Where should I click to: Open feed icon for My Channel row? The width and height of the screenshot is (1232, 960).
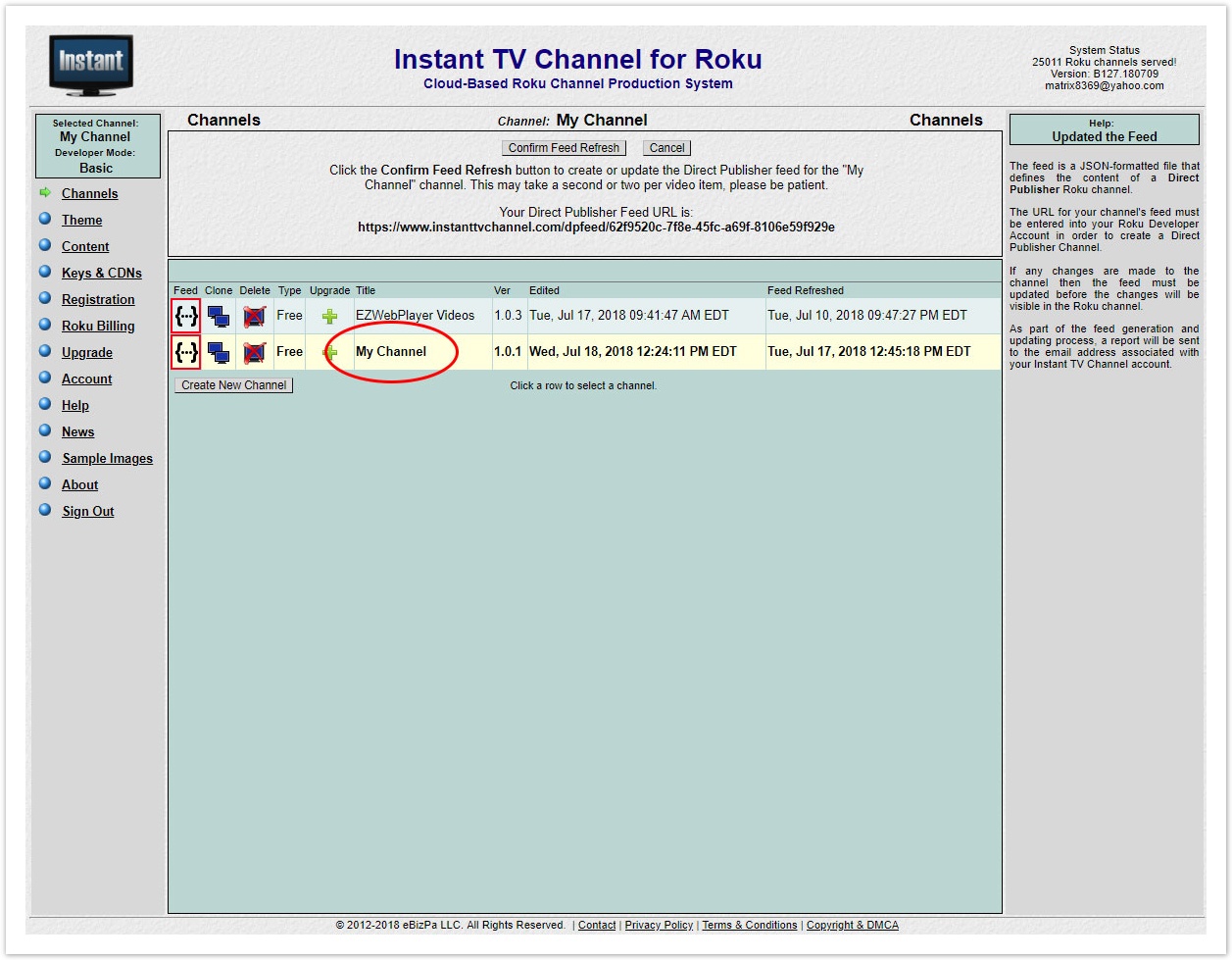click(x=186, y=352)
